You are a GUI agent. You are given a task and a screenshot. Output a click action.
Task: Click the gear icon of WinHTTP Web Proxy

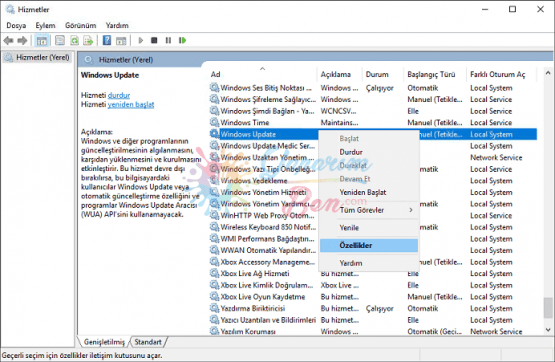[214, 216]
